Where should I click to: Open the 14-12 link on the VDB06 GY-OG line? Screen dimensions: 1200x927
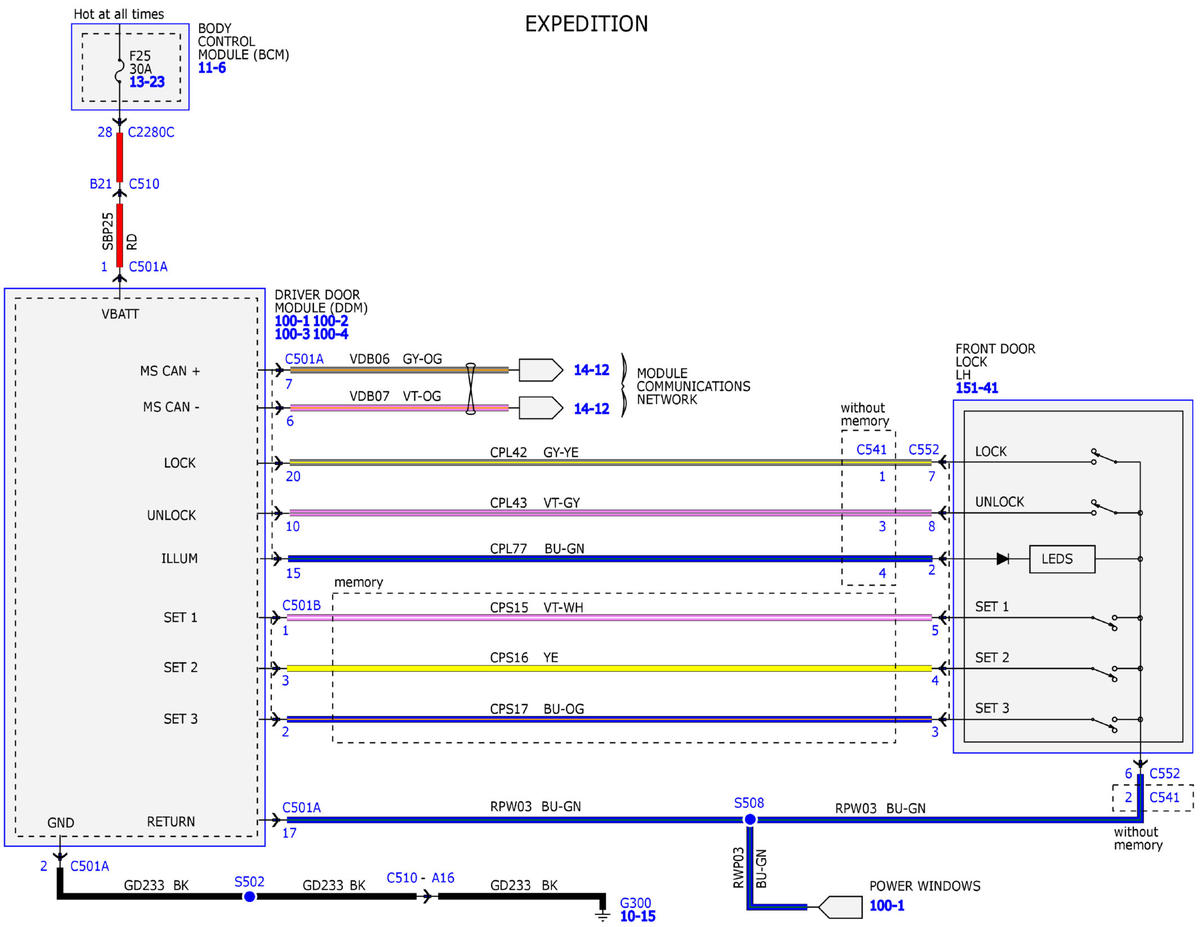click(x=591, y=369)
